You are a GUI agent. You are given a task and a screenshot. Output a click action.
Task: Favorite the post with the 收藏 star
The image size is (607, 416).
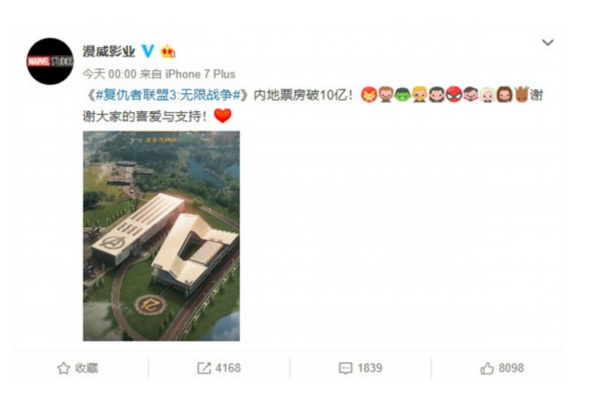pos(78,368)
